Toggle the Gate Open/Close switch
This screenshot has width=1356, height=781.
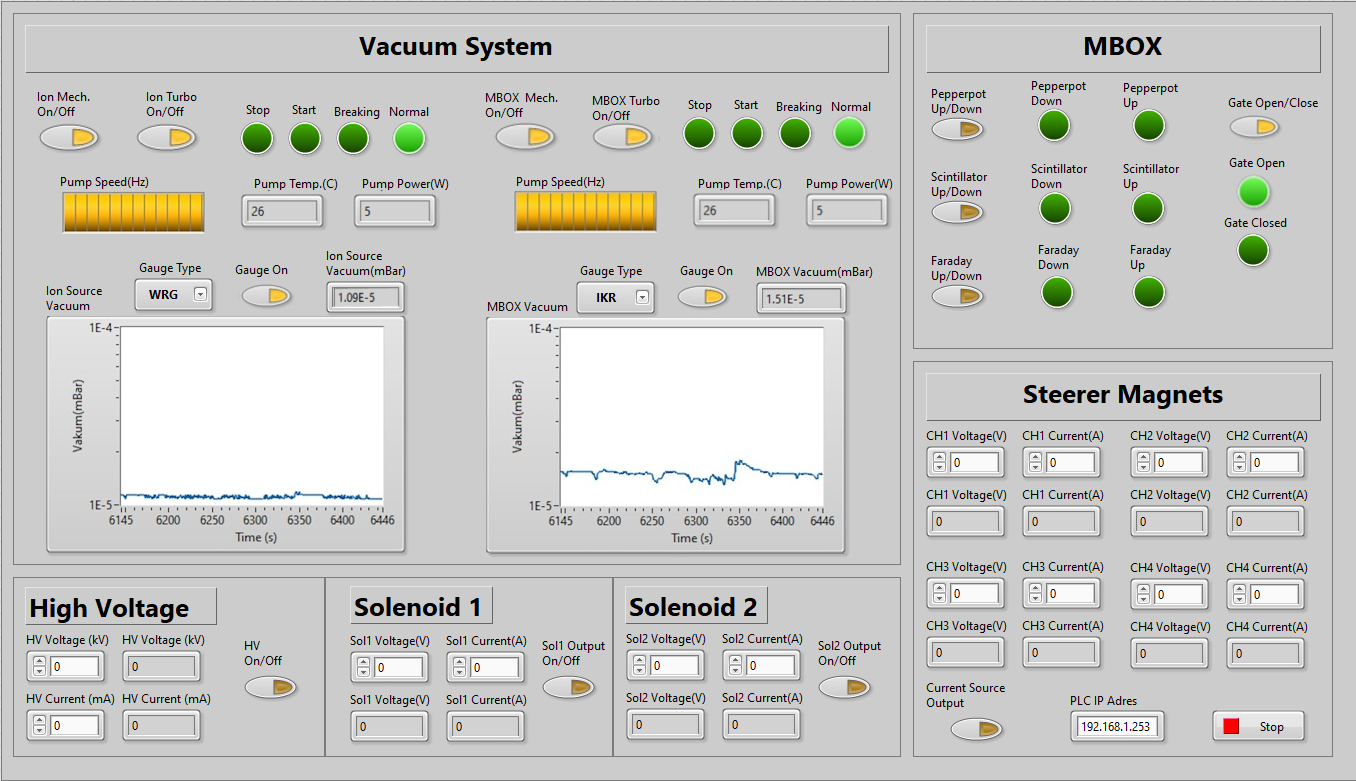tap(1254, 127)
